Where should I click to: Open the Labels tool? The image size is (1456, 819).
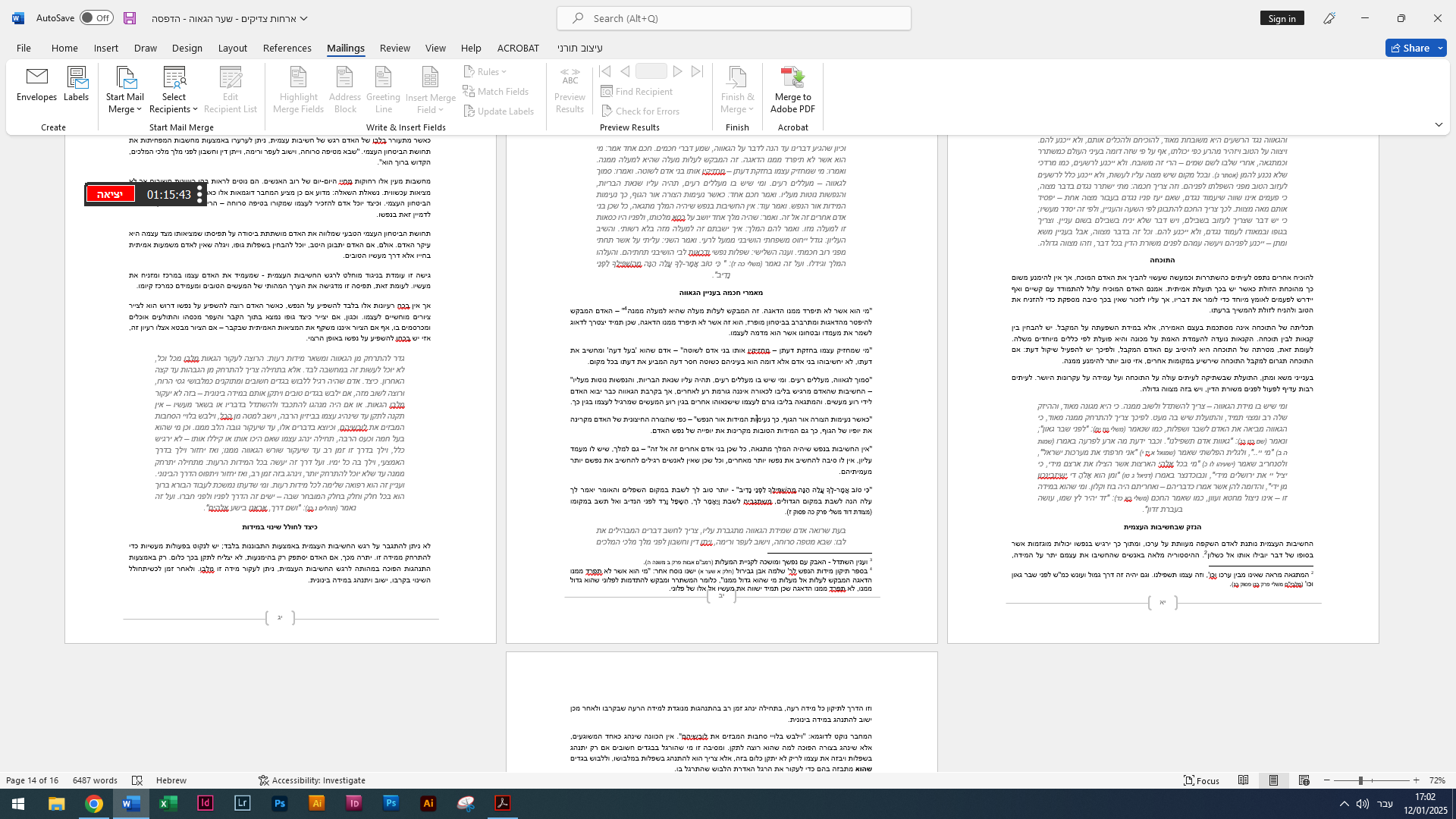click(76, 85)
